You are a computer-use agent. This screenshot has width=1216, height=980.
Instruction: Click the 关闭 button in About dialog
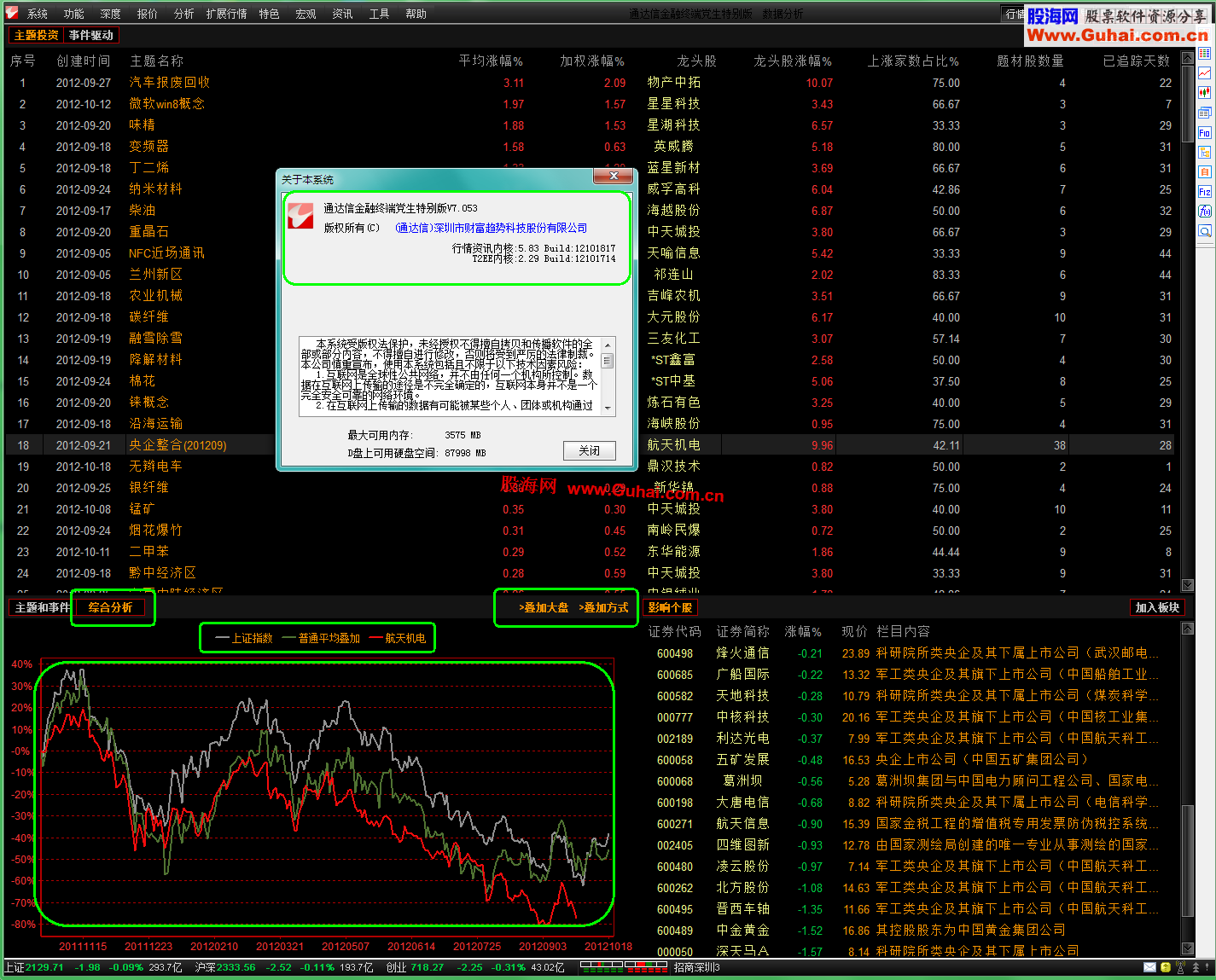pos(589,450)
